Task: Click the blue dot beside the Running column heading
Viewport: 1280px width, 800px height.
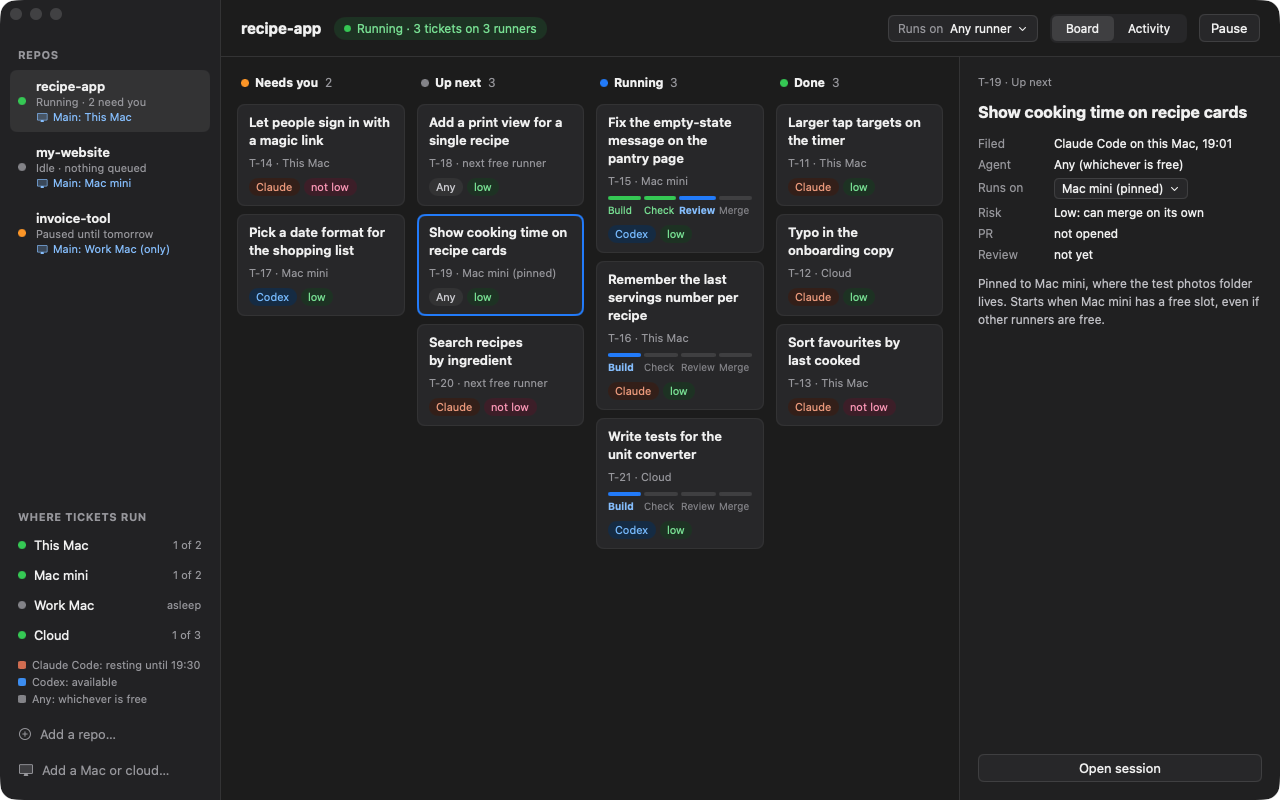Action: coord(604,83)
